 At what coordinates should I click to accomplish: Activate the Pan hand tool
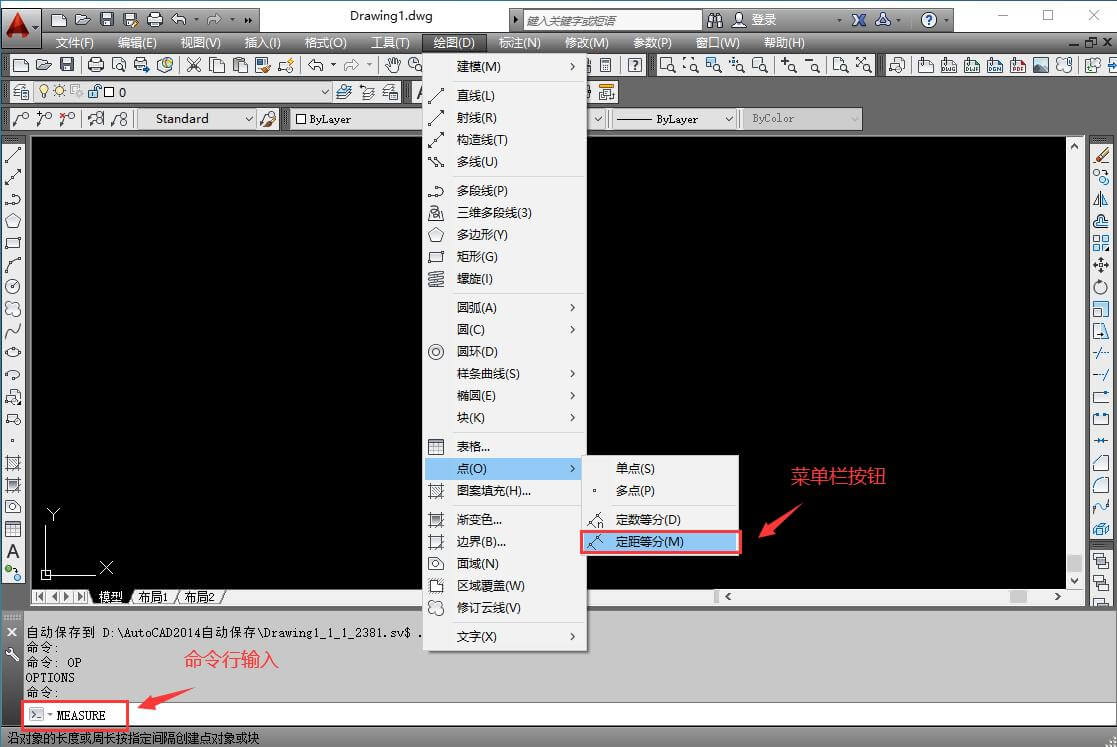(393, 66)
